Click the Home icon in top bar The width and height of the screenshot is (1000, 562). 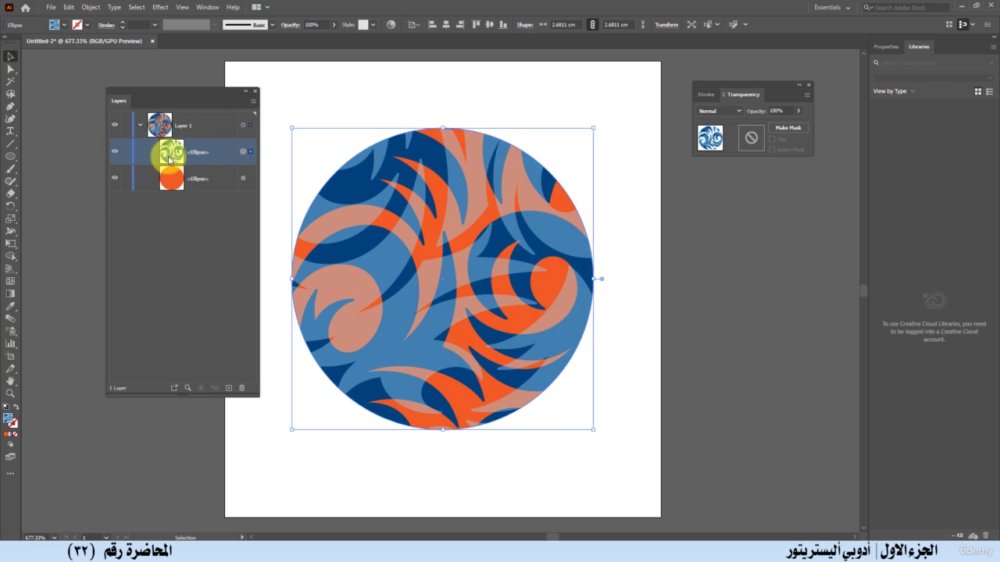(x=26, y=8)
